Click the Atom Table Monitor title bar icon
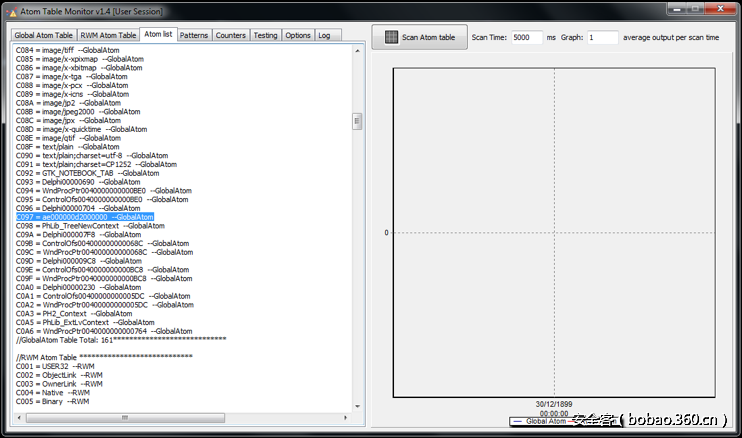The height and width of the screenshot is (438, 742). point(12,9)
